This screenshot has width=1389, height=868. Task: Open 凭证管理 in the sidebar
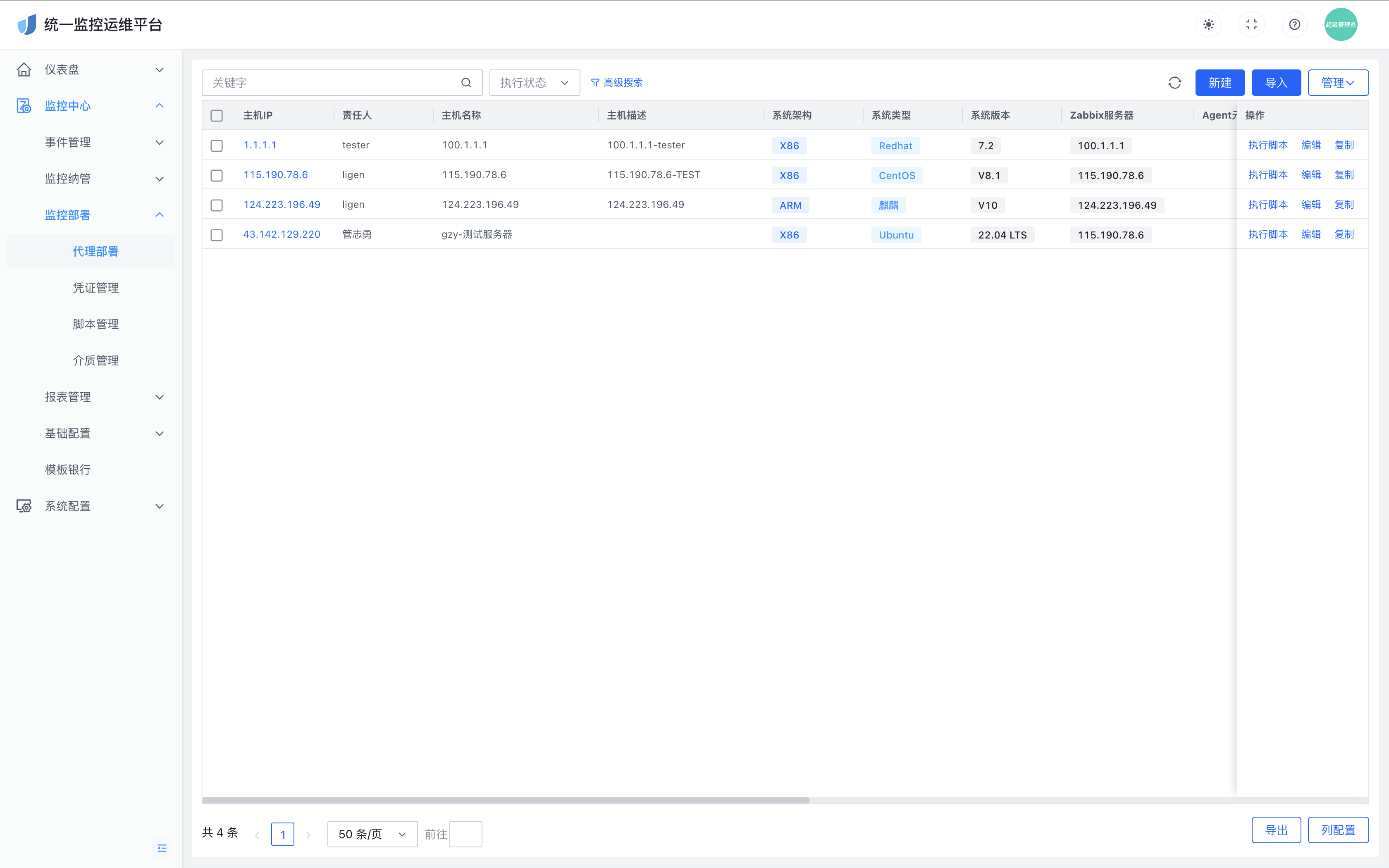(x=96, y=288)
